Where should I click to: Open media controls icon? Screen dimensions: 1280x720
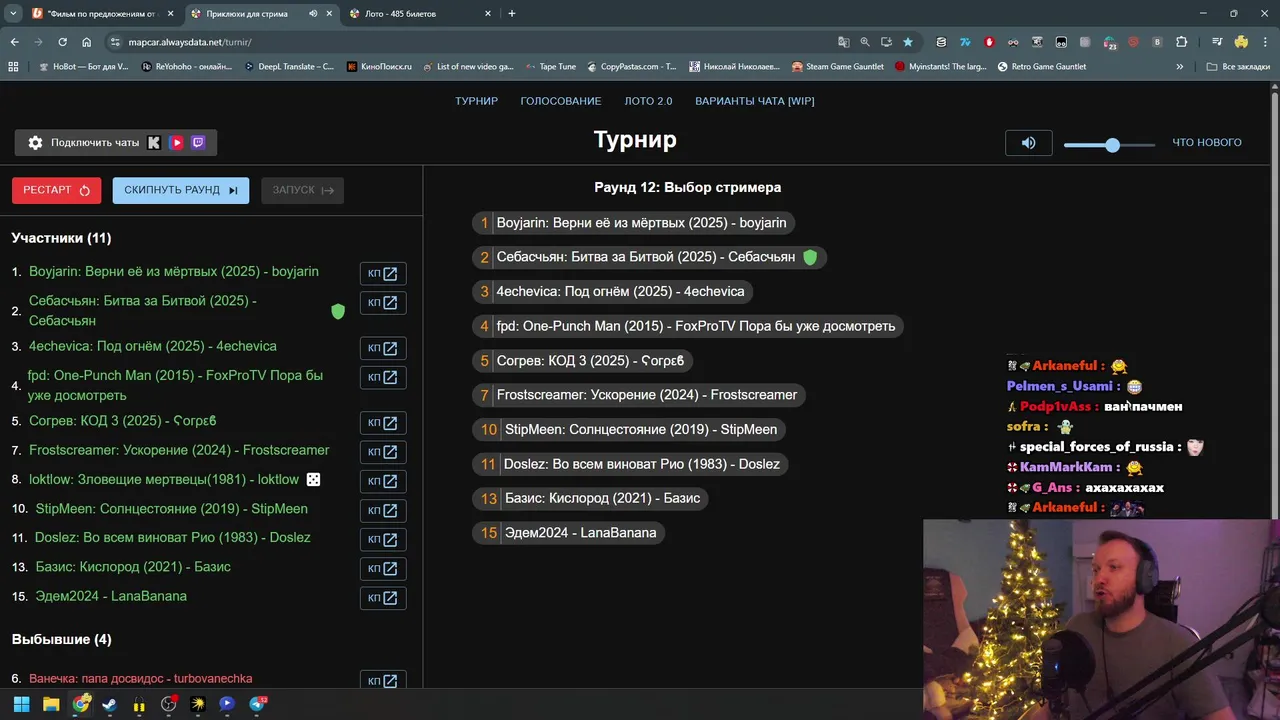(1217, 42)
